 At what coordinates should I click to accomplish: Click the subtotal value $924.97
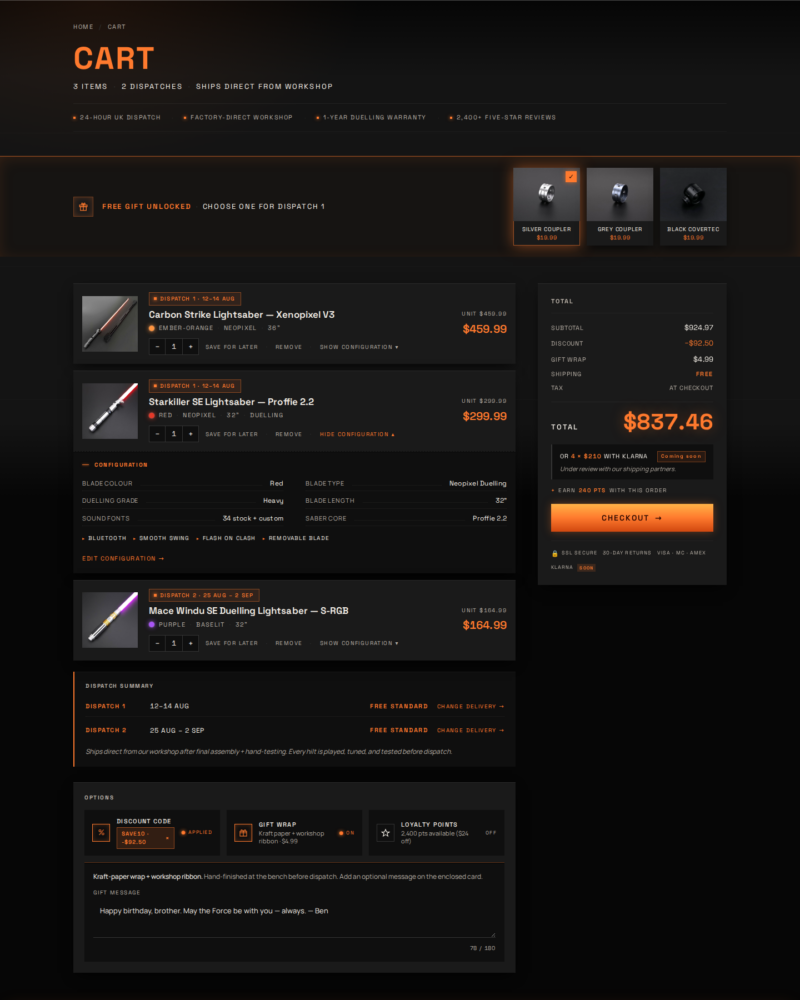tap(699, 328)
